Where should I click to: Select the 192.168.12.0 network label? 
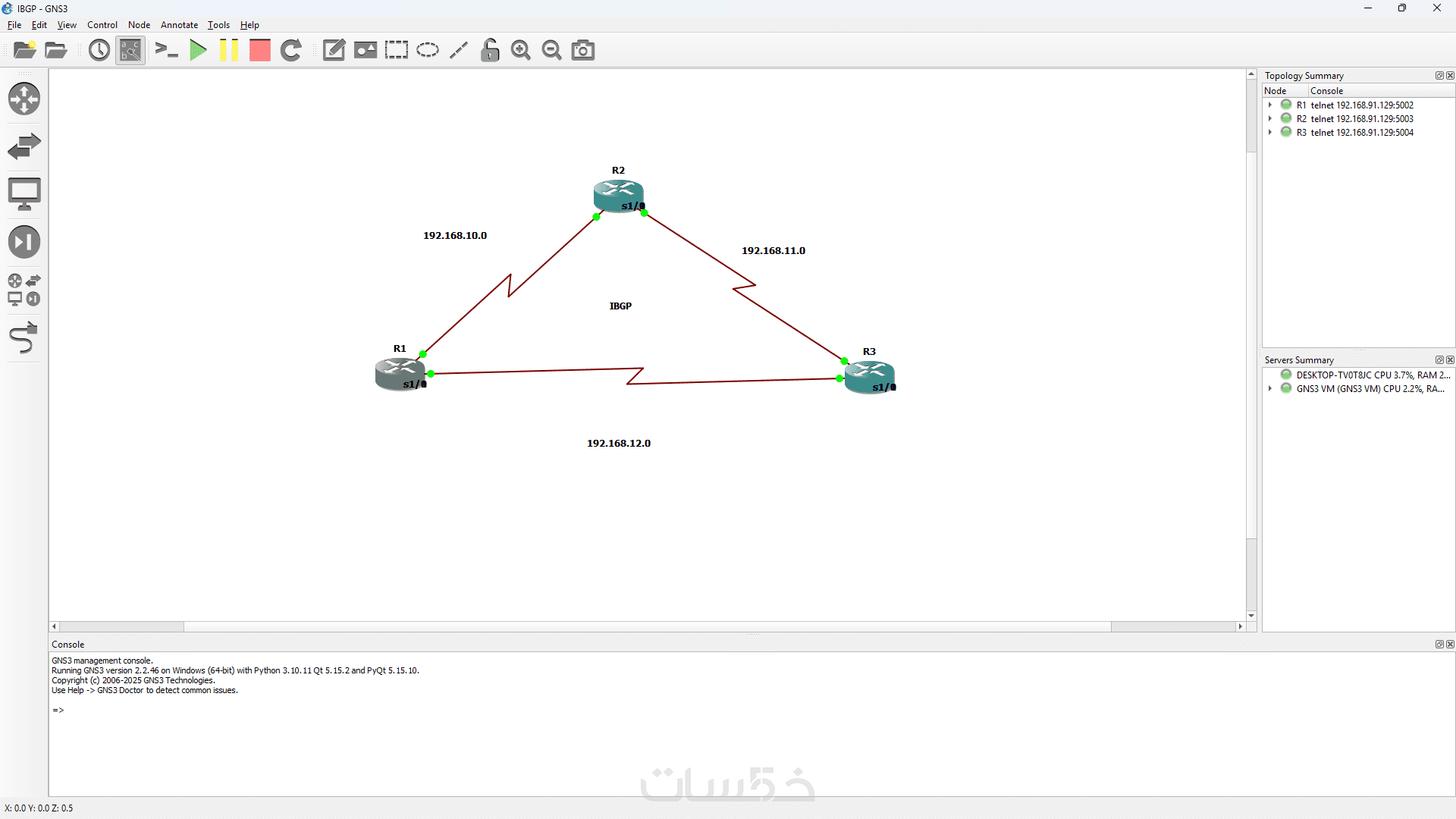pos(618,444)
